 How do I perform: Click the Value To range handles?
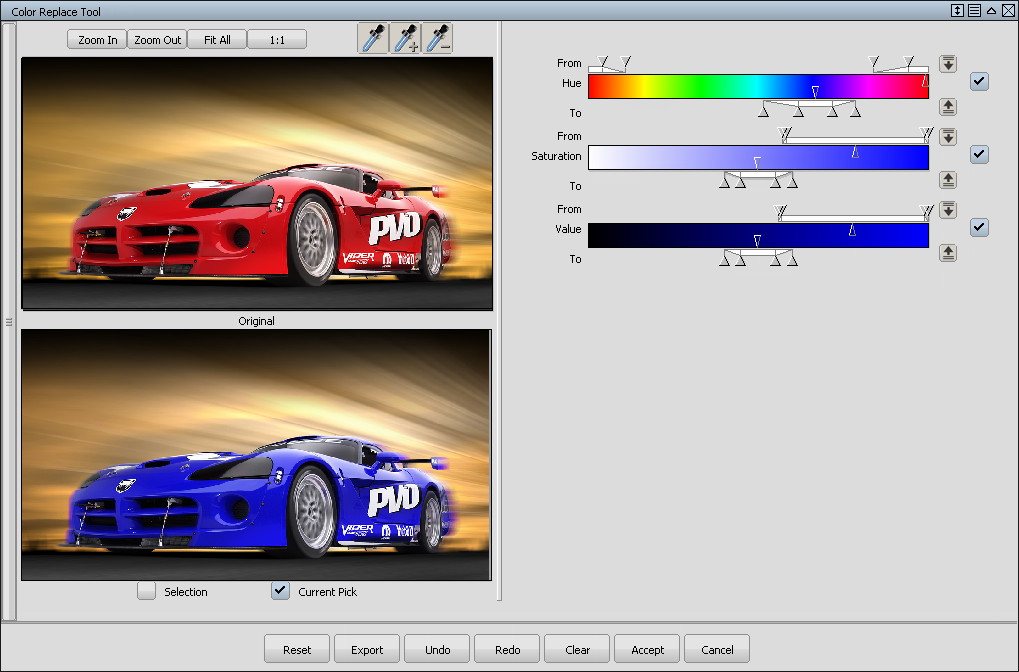click(758, 258)
